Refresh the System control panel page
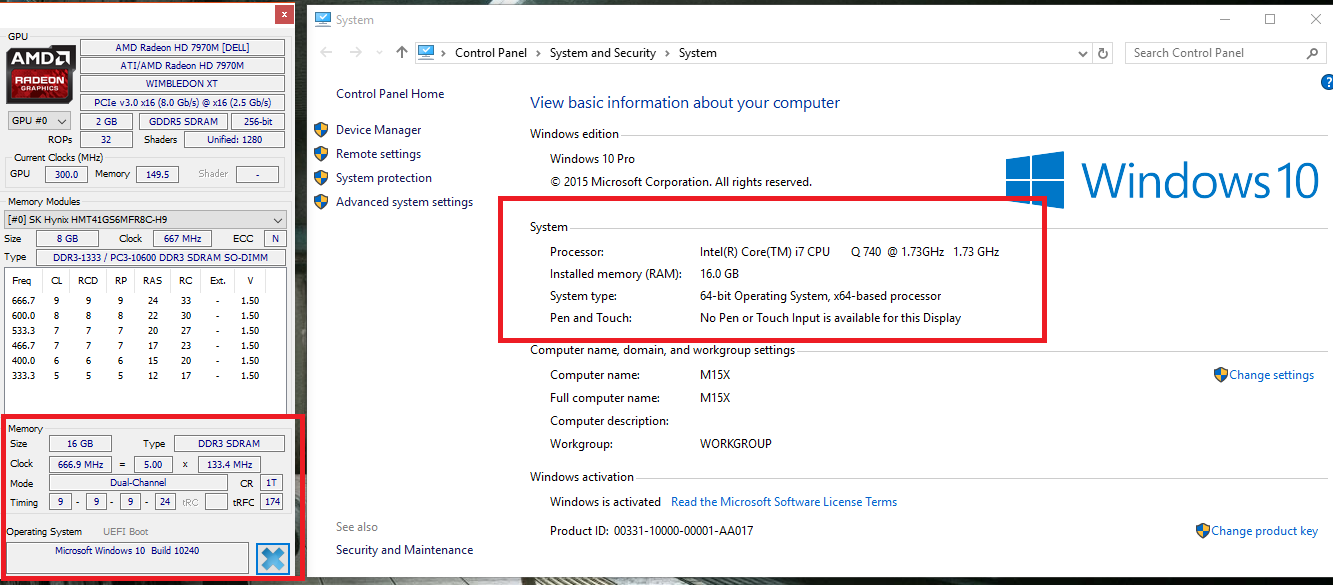The image size is (1333, 585). pos(1103,53)
